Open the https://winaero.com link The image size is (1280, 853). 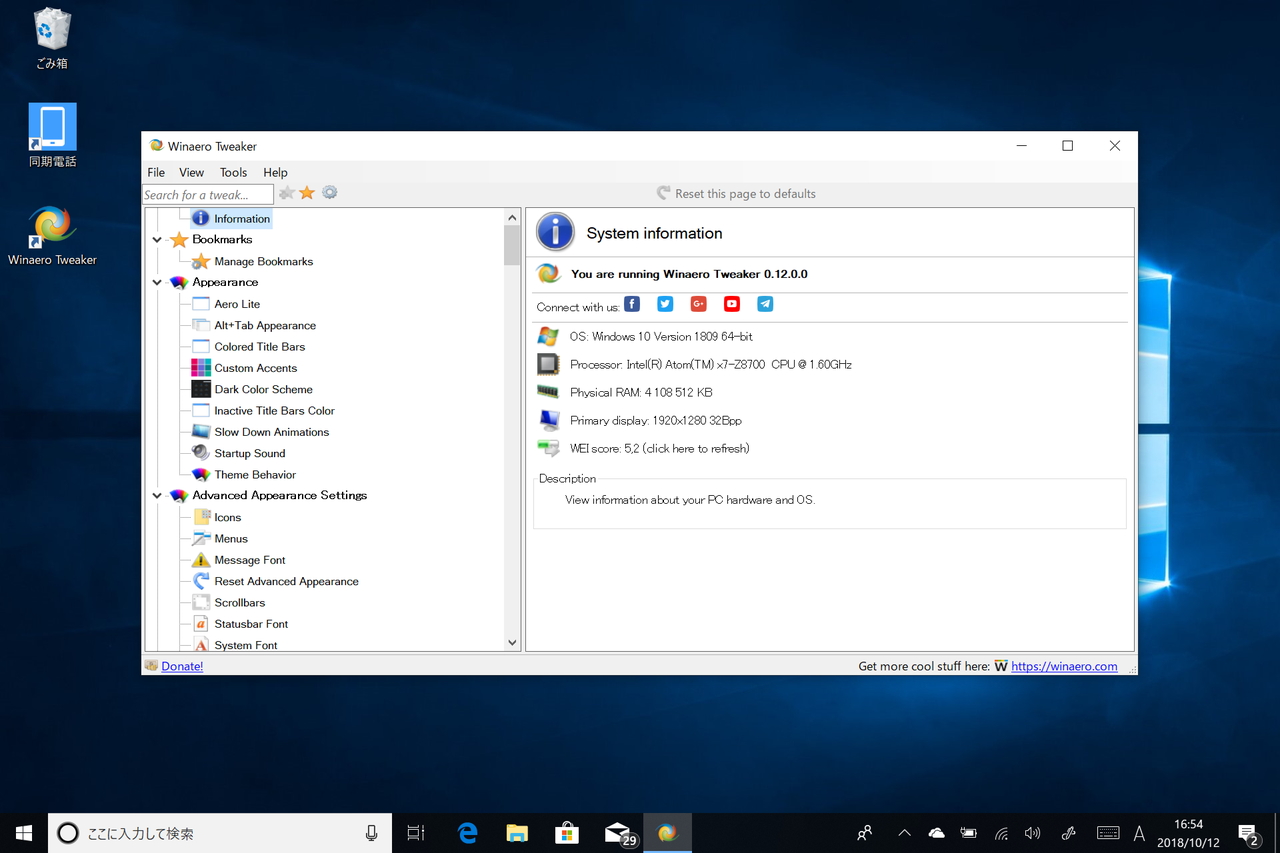(1064, 665)
